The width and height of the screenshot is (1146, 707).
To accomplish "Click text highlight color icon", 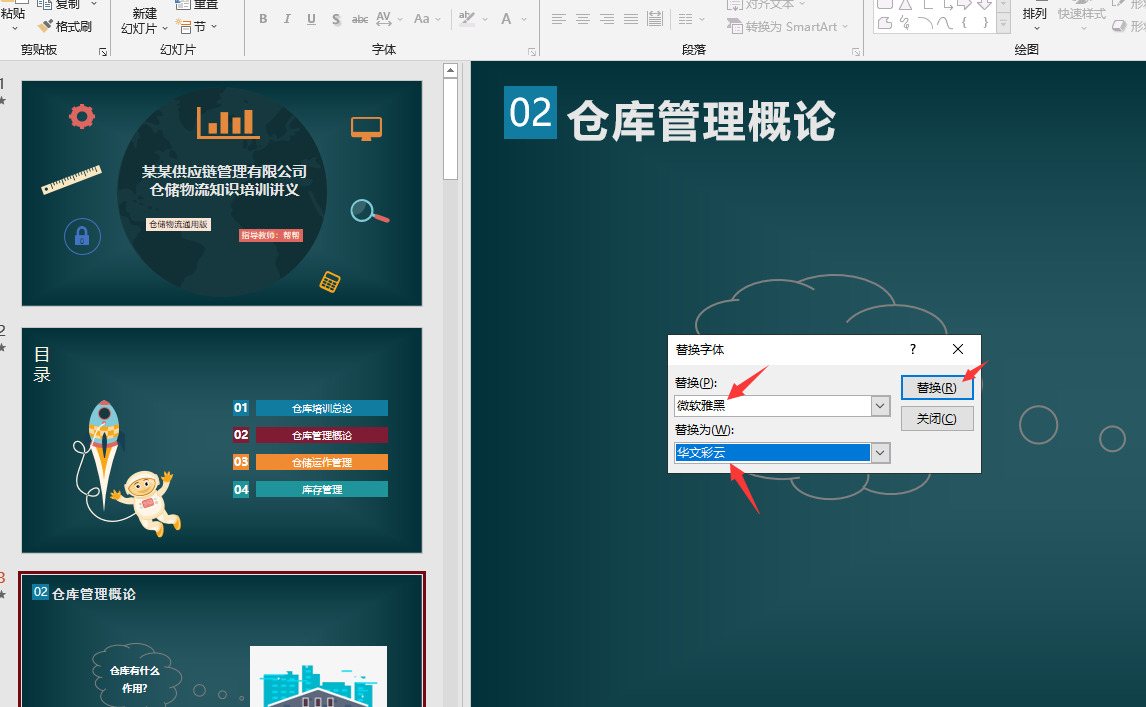I will [467, 19].
